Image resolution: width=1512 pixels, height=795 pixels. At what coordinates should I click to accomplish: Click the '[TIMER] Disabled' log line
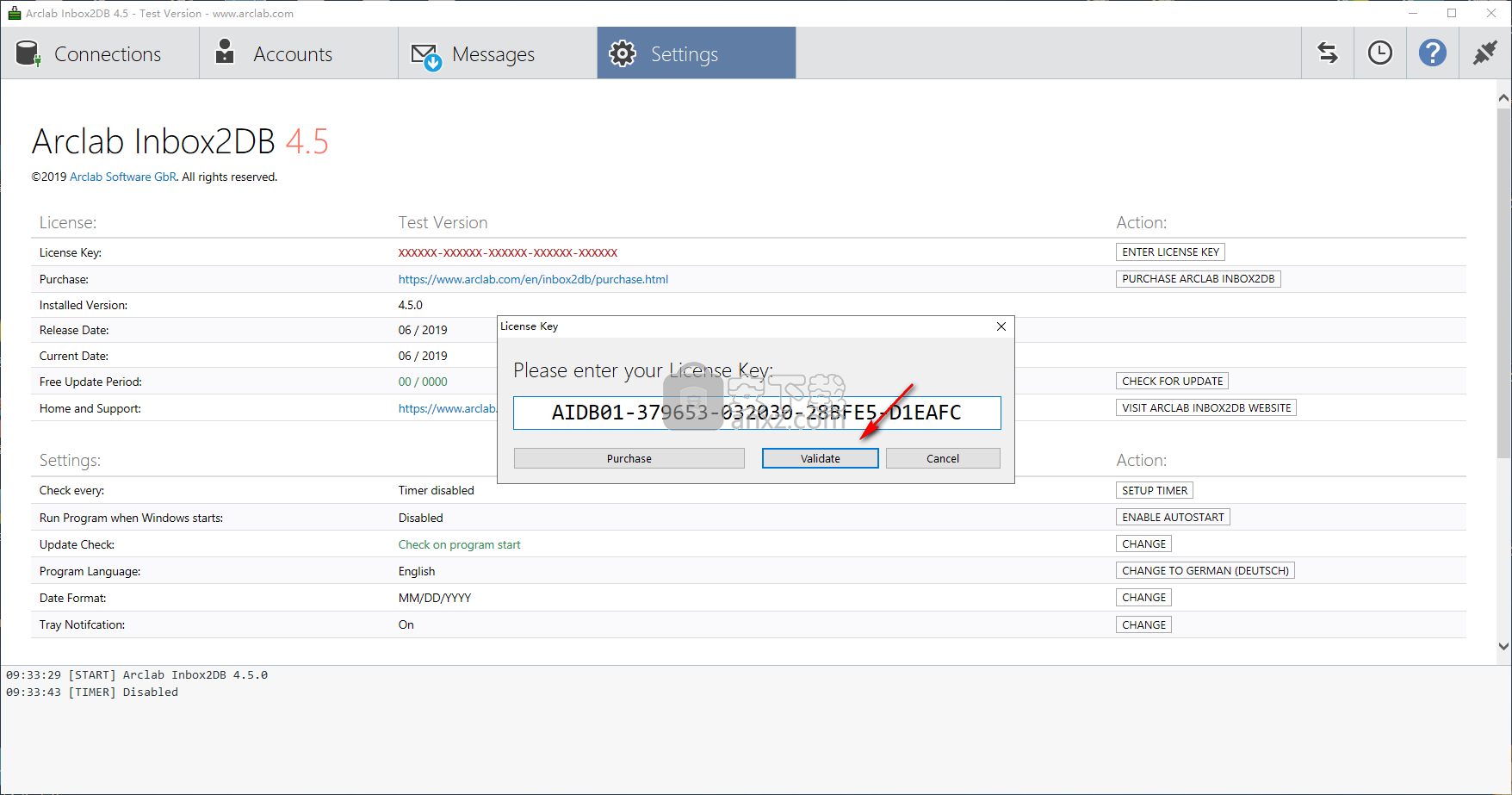coord(92,693)
